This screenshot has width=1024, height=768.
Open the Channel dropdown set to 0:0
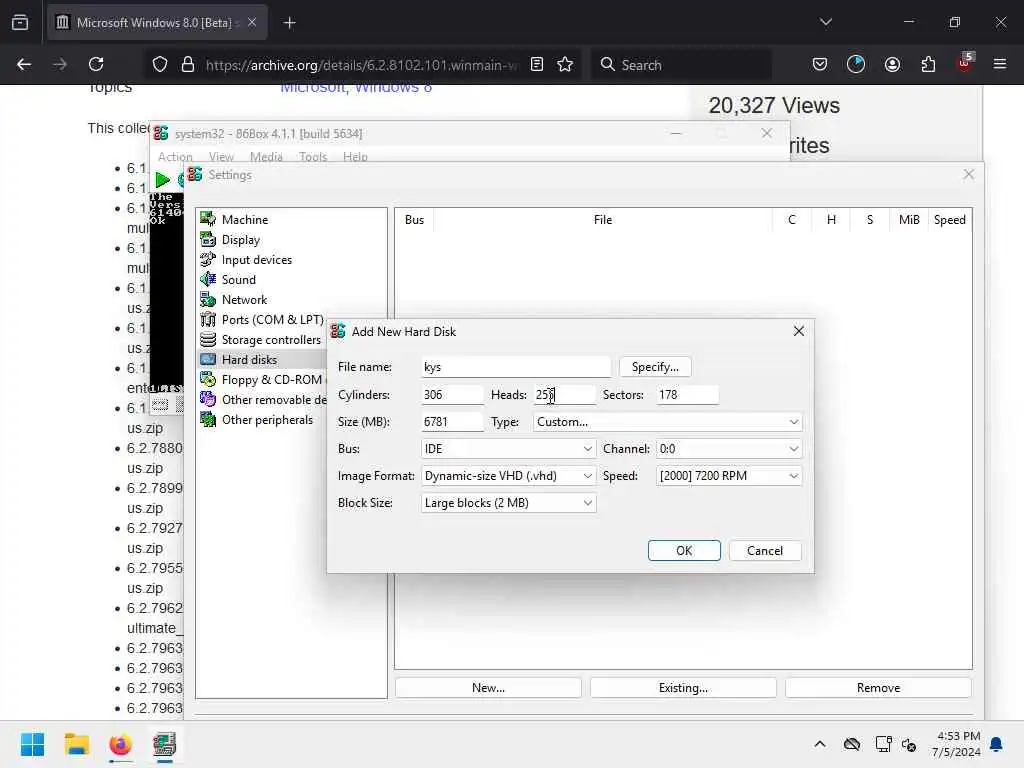pyautogui.click(x=728, y=449)
